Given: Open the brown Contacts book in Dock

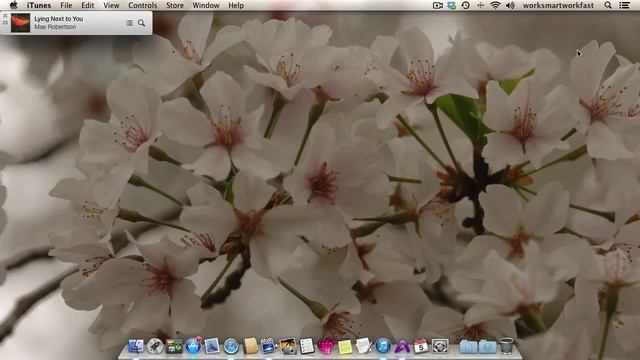Looking at the screenshot, I should [x=250, y=346].
